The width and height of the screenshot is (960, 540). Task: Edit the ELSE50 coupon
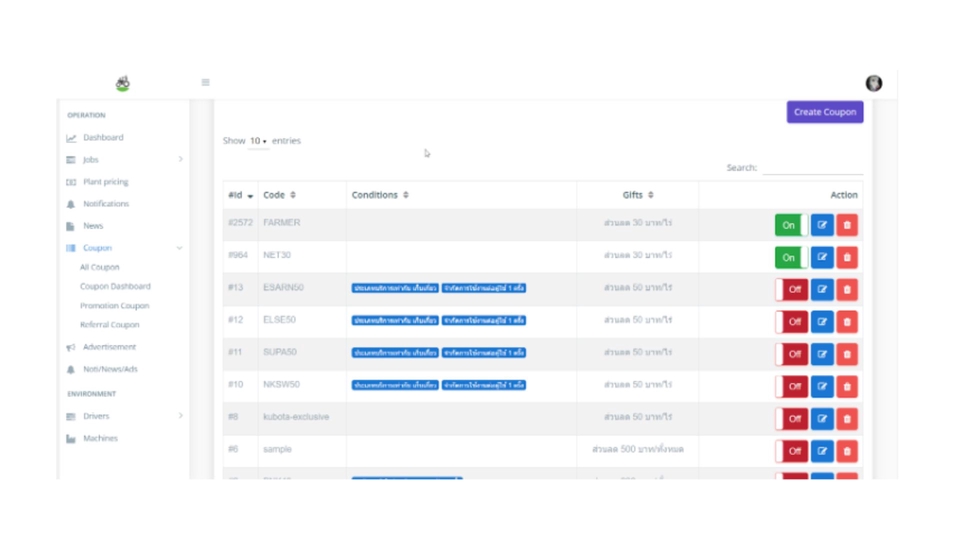(822, 321)
